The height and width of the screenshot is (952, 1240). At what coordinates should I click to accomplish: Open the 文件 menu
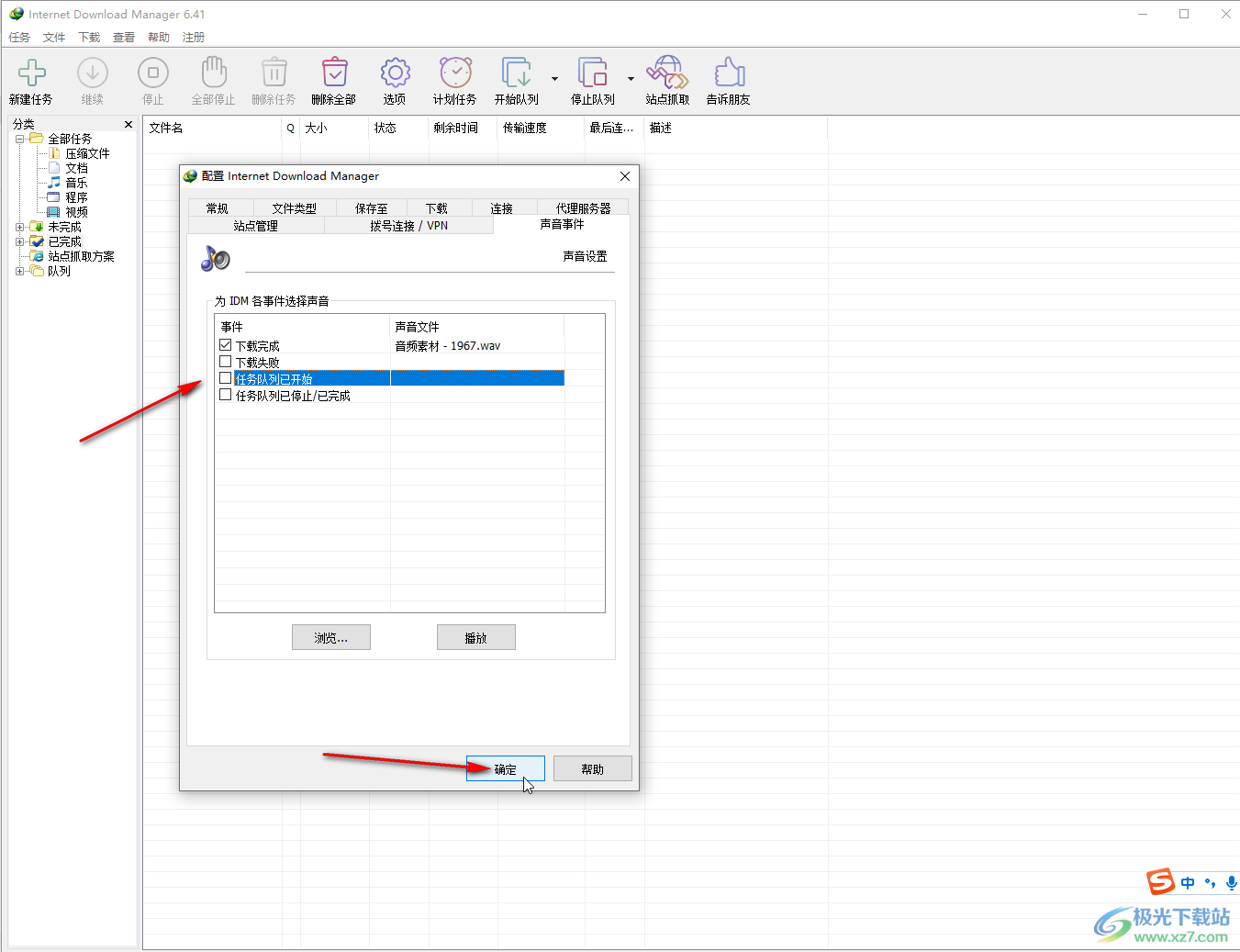click(x=54, y=38)
